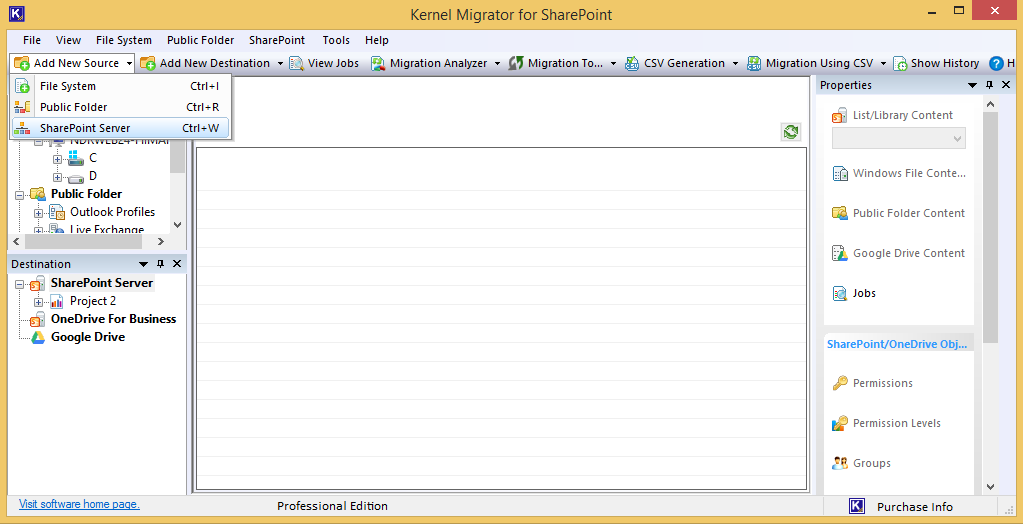This screenshot has width=1023, height=524.
Task: Open the SharePoint menu
Action: pyautogui.click(x=277, y=40)
